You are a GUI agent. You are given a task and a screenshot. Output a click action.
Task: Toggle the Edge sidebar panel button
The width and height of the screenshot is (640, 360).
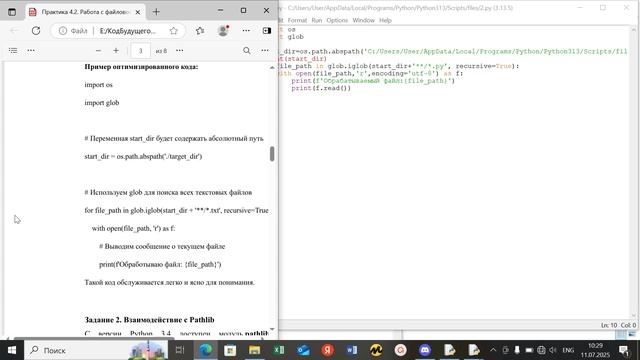click(x=267, y=31)
